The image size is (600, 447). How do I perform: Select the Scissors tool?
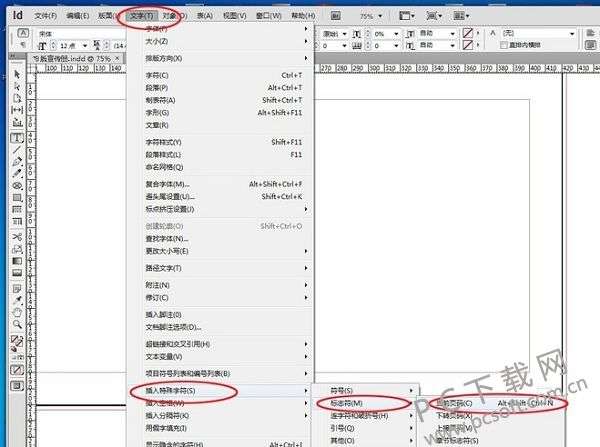pos(17,237)
